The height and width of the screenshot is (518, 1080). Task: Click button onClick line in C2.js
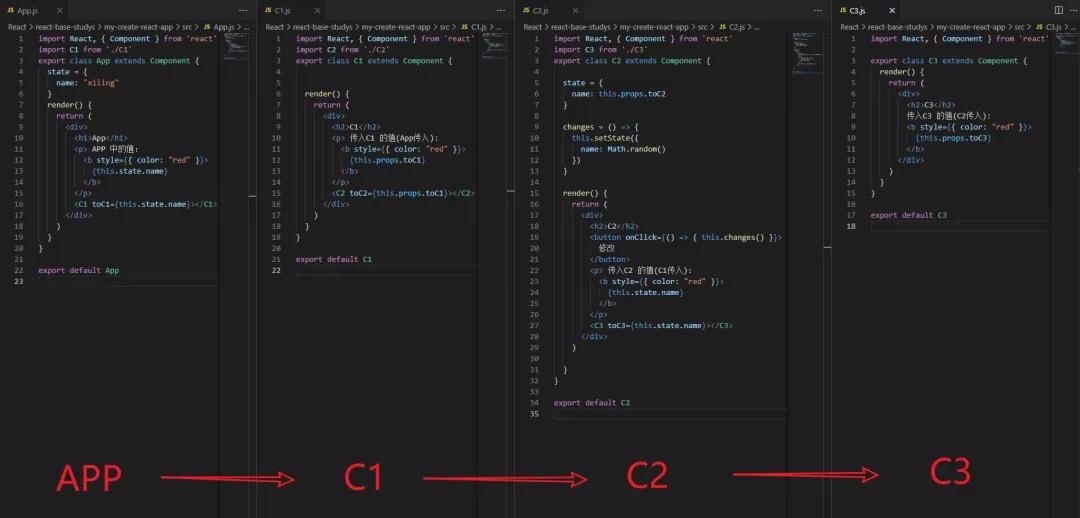tap(685, 237)
